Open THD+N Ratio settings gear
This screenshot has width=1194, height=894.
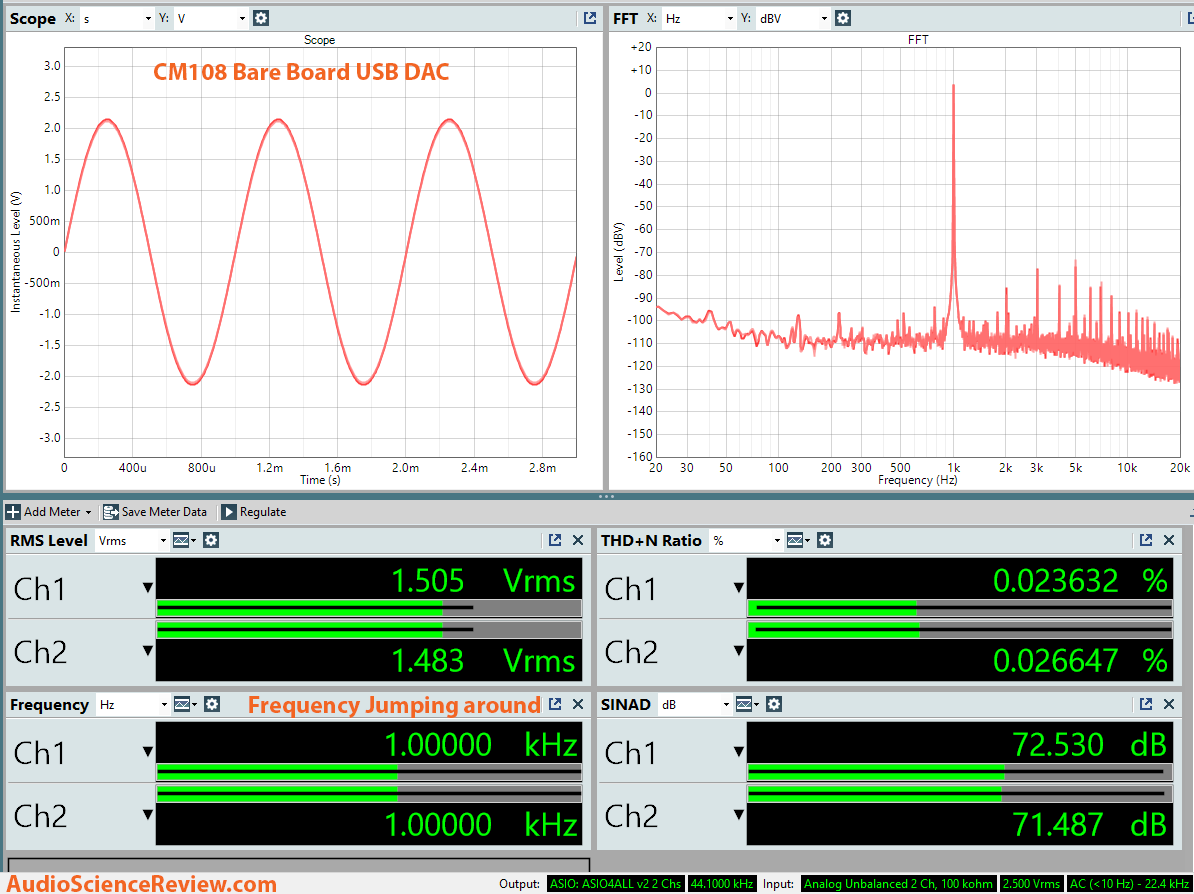click(825, 541)
